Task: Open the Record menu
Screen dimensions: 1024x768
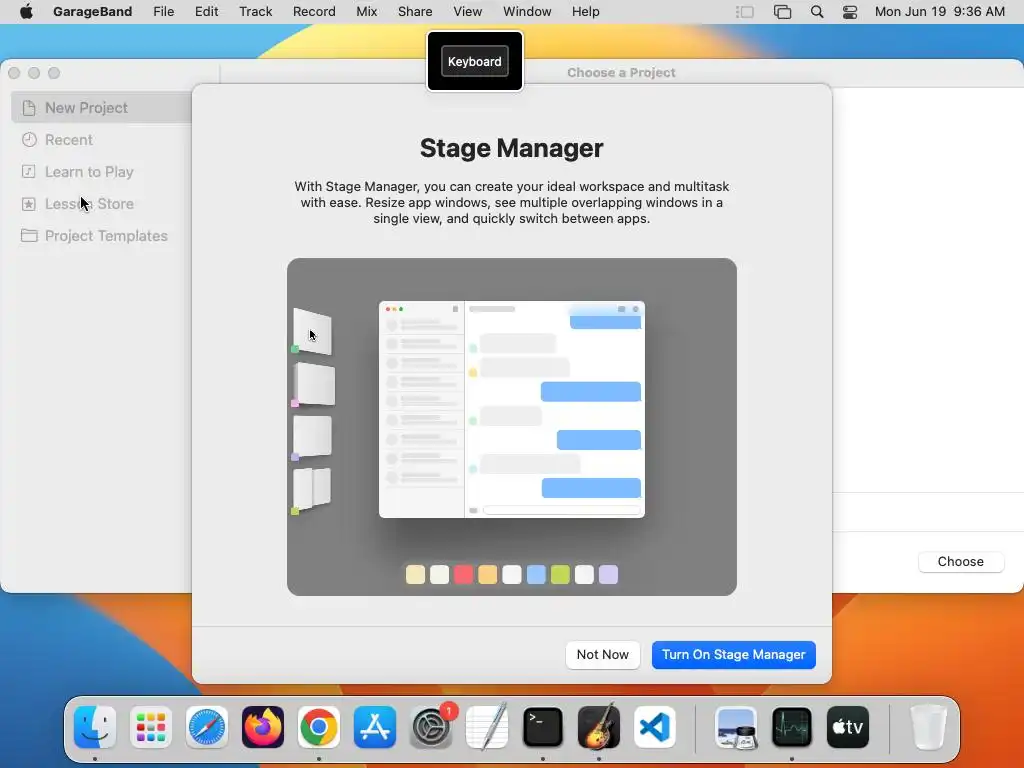Action: tap(314, 12)
